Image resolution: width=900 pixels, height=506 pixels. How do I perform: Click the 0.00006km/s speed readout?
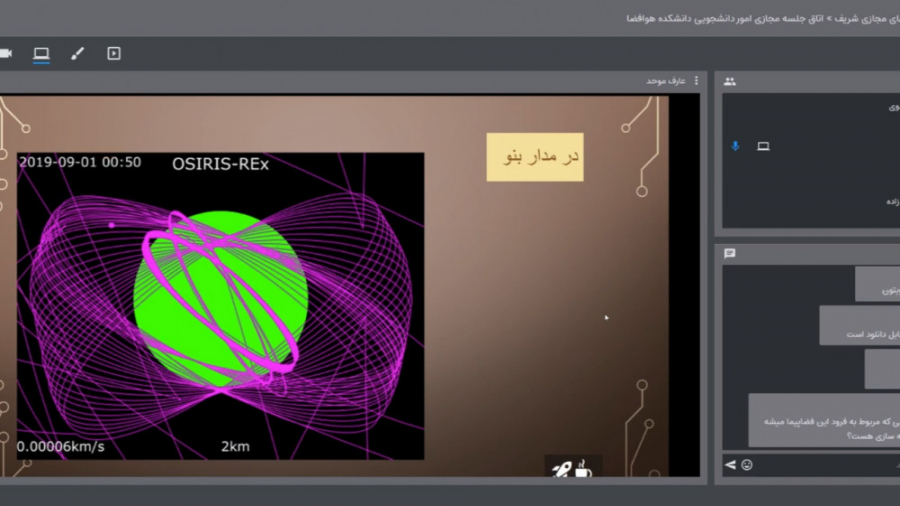click(x=61, y=446)
